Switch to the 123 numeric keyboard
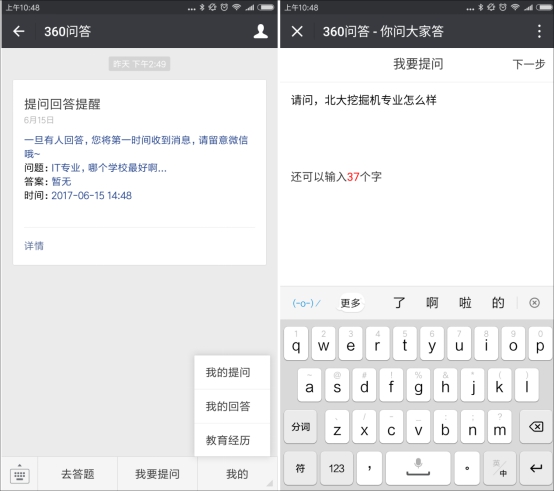Viewport: 554px width, 492px height. (x=336, y=468)
